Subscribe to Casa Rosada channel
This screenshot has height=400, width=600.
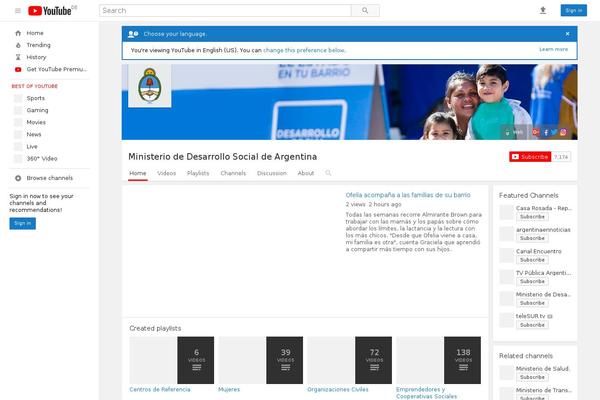pos(532,217)
